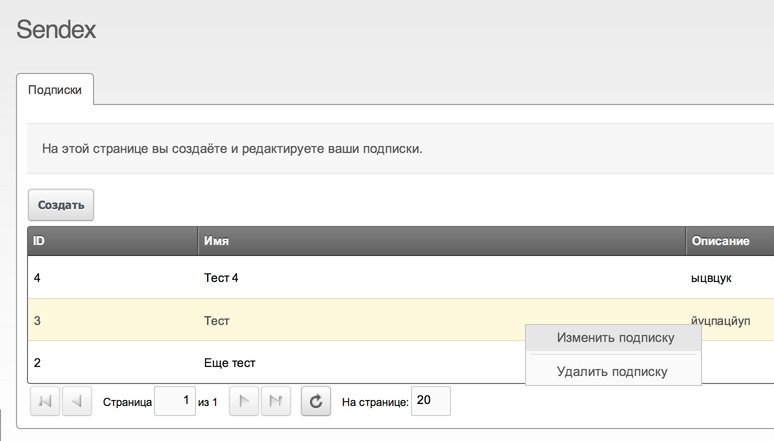The height and width of the screenshot is (441, 774).
Task: Click the ID cell with value 2
Action: 38,362
